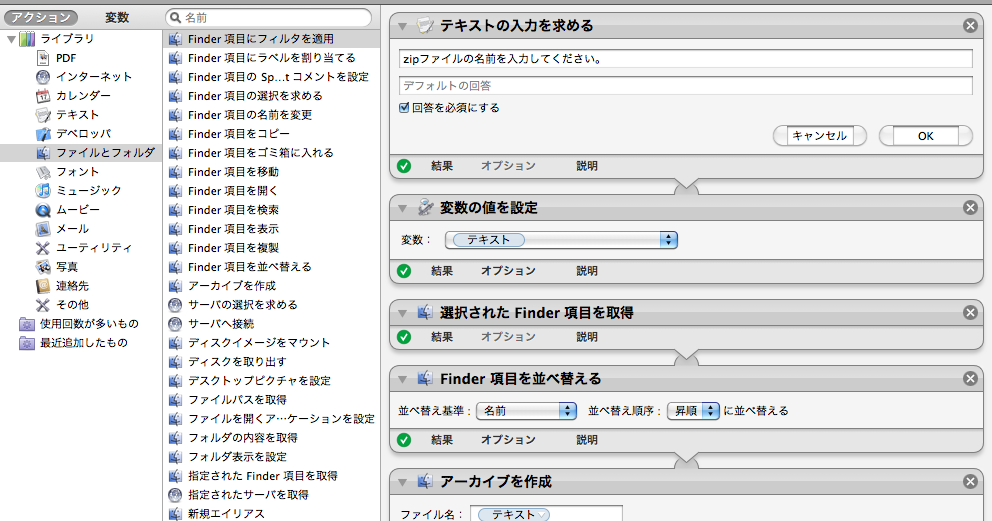The width and height of the screenshot is (992, 521).
Task: Collapse the アーカイブを作成 action
Action: (x=402, y=482)
